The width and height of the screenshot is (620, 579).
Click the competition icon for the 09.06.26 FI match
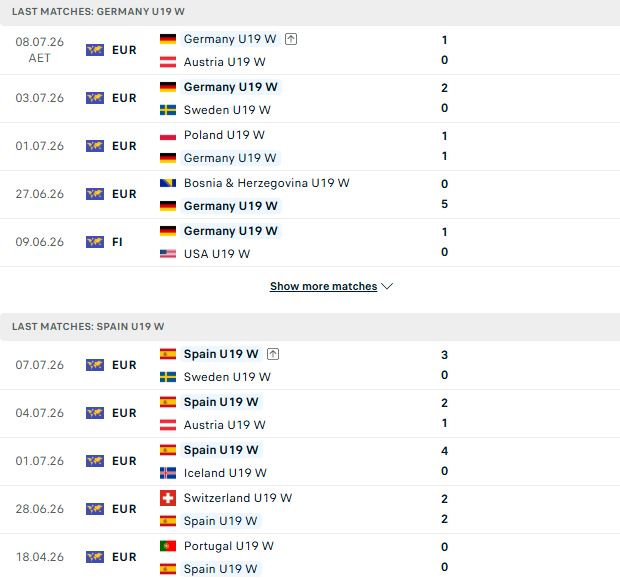click(x=95, y=242)
